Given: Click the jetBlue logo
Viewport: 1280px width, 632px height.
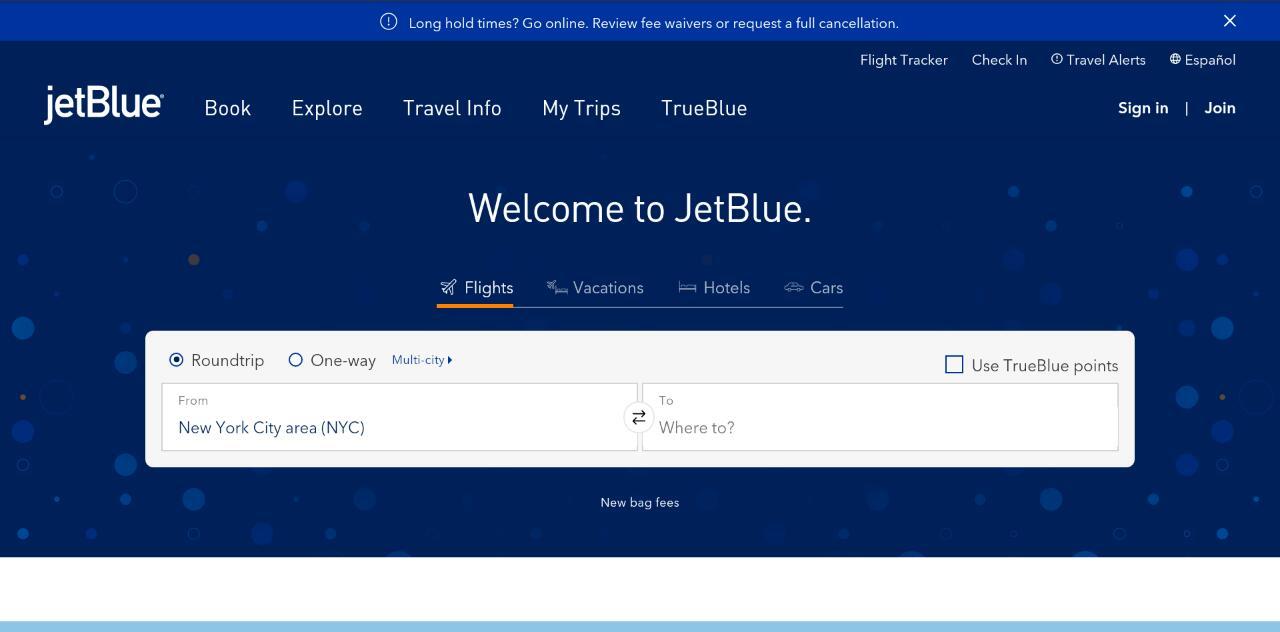Looking at the screenshot, I should pyautogui.click(x=103, y=104).
